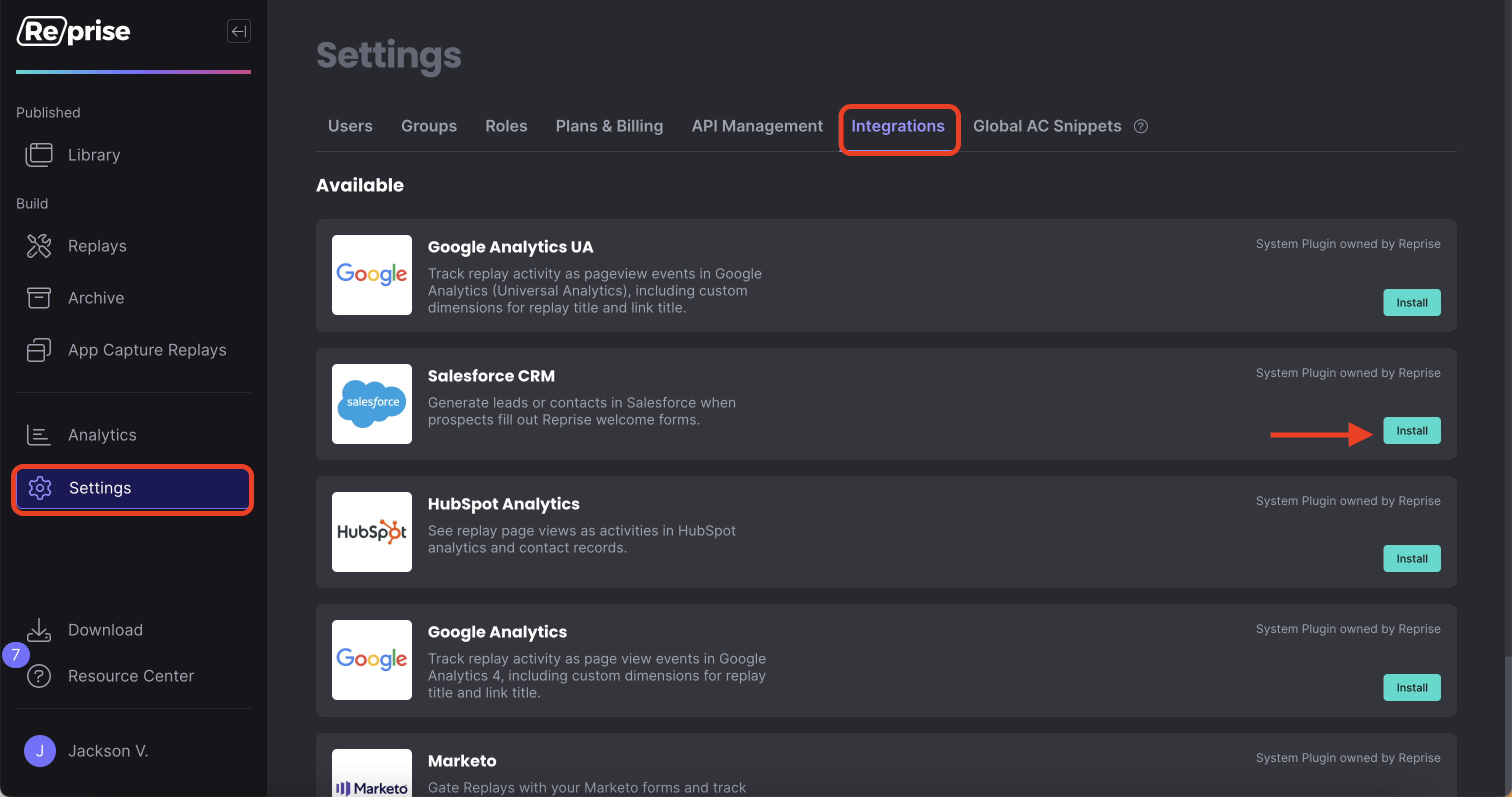This screenshot has height=797, width=1512.
Task: Click the Archive box icon
Action: click(x=38, y=297)
